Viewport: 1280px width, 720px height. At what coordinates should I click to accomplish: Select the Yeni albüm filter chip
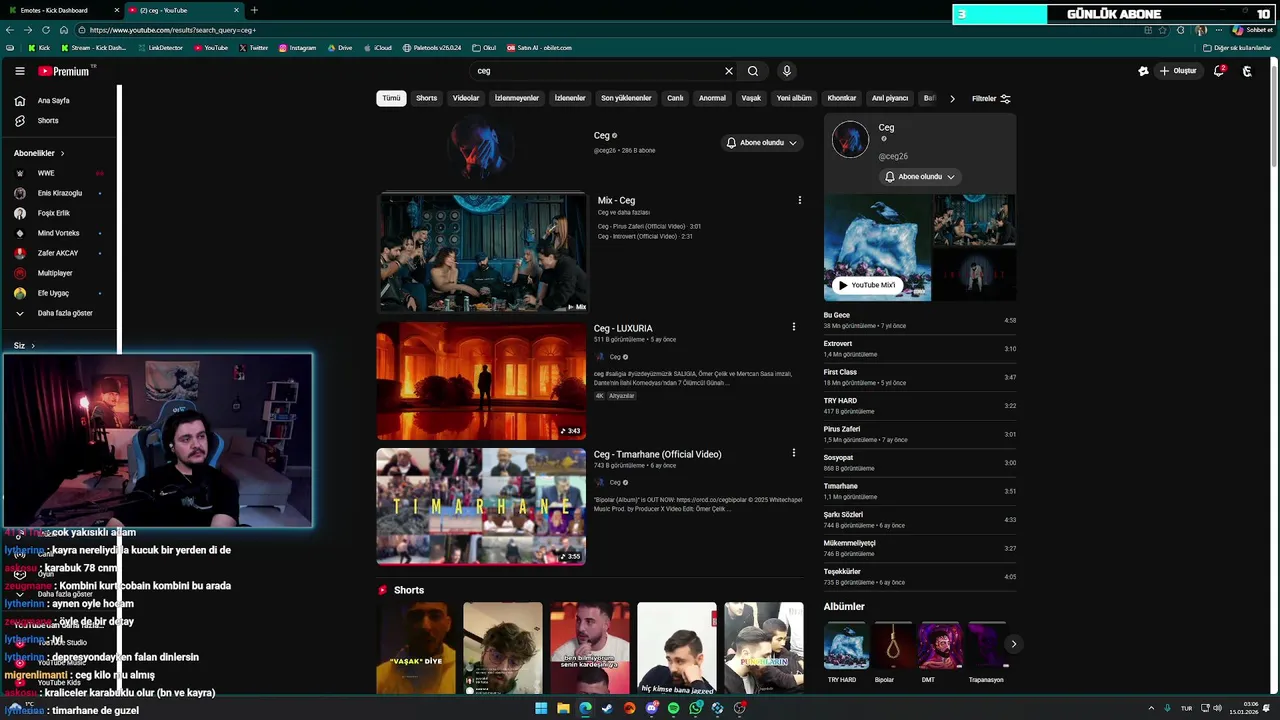click(x=794, y=98)
